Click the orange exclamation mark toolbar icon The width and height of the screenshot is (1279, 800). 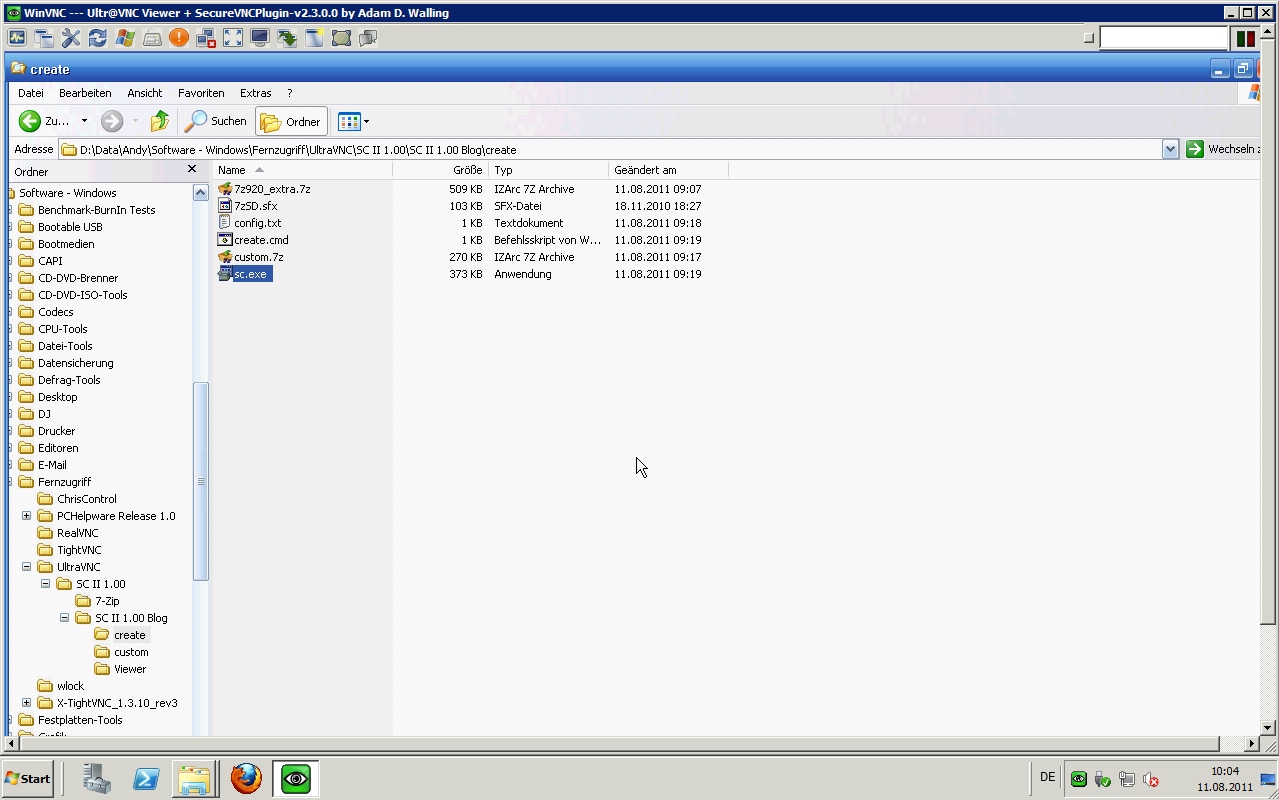tap(179, 38)
